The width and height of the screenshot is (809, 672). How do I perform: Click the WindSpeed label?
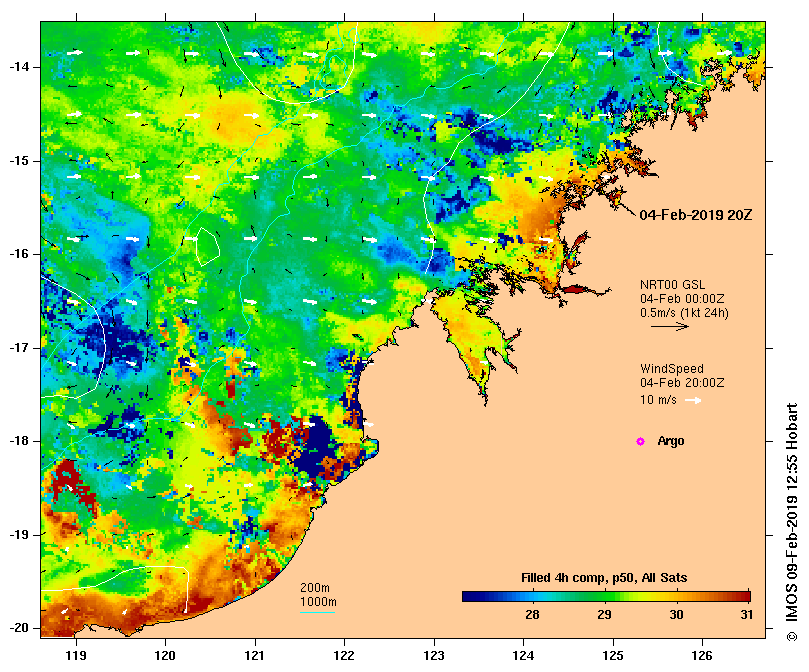pyautogui.click(x=672, y=369)
